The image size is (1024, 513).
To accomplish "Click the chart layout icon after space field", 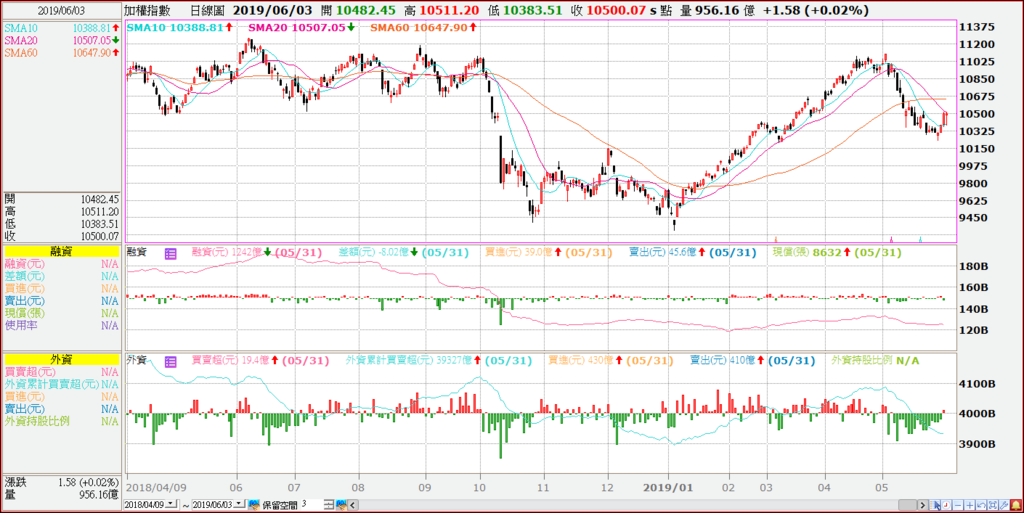I will pos(328,505).
